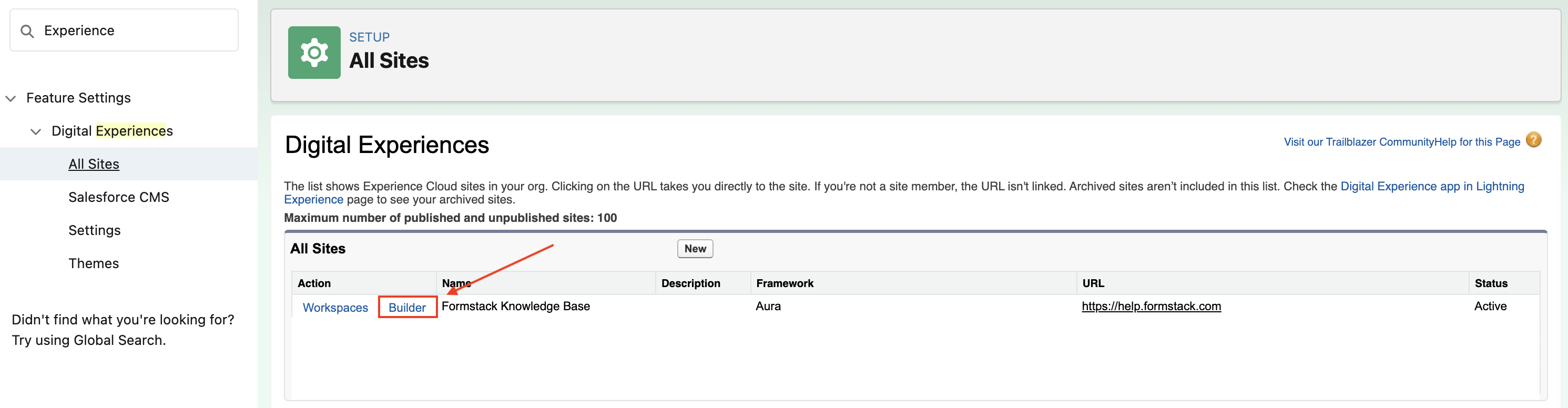Collapse the Digital Experiences chevron
The height and width of the screenshot is (408, 1568).
point(36,131)
